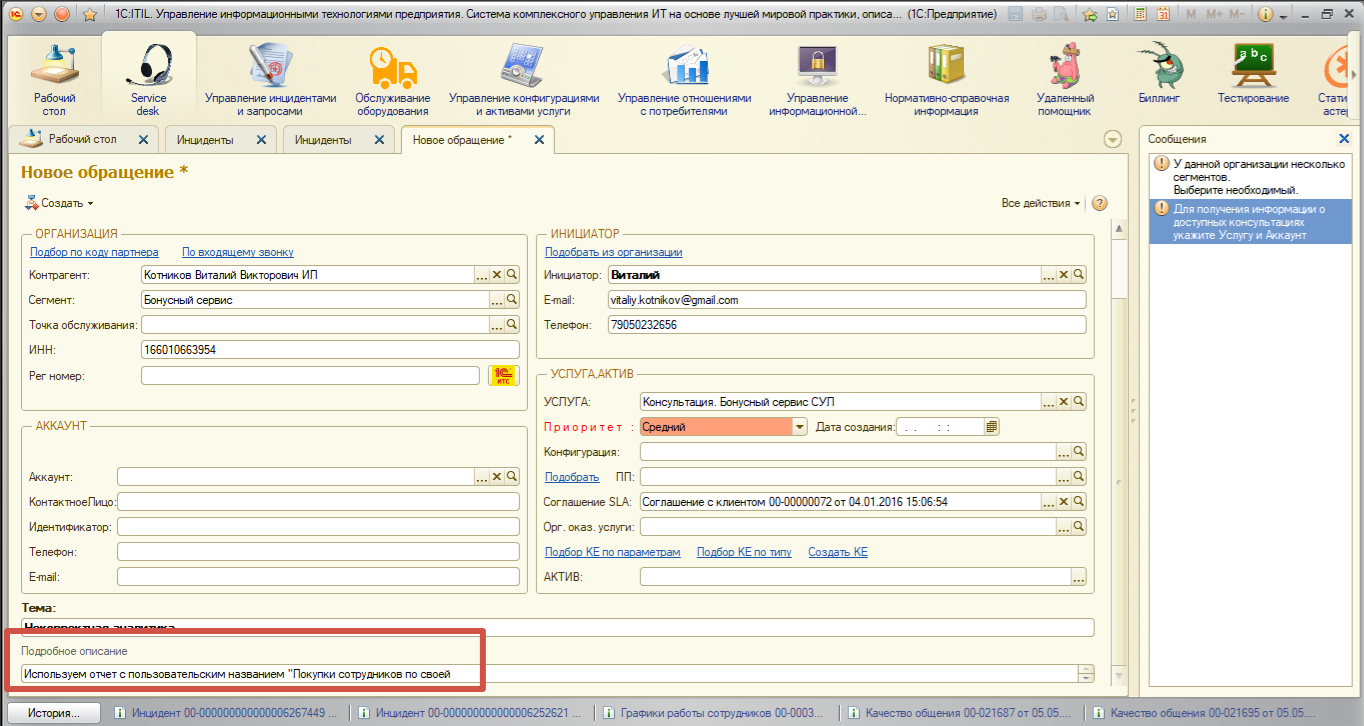Open selection list for УСЛУГА (ellipsis)
This screenshot has height=726, width=1364.
(x=1049, y=402)
